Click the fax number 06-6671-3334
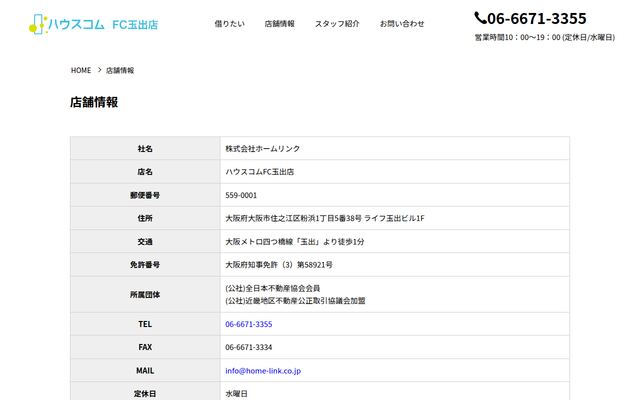Image resolution: width=640 pixels, height=400 pixels. coord(249,347)
